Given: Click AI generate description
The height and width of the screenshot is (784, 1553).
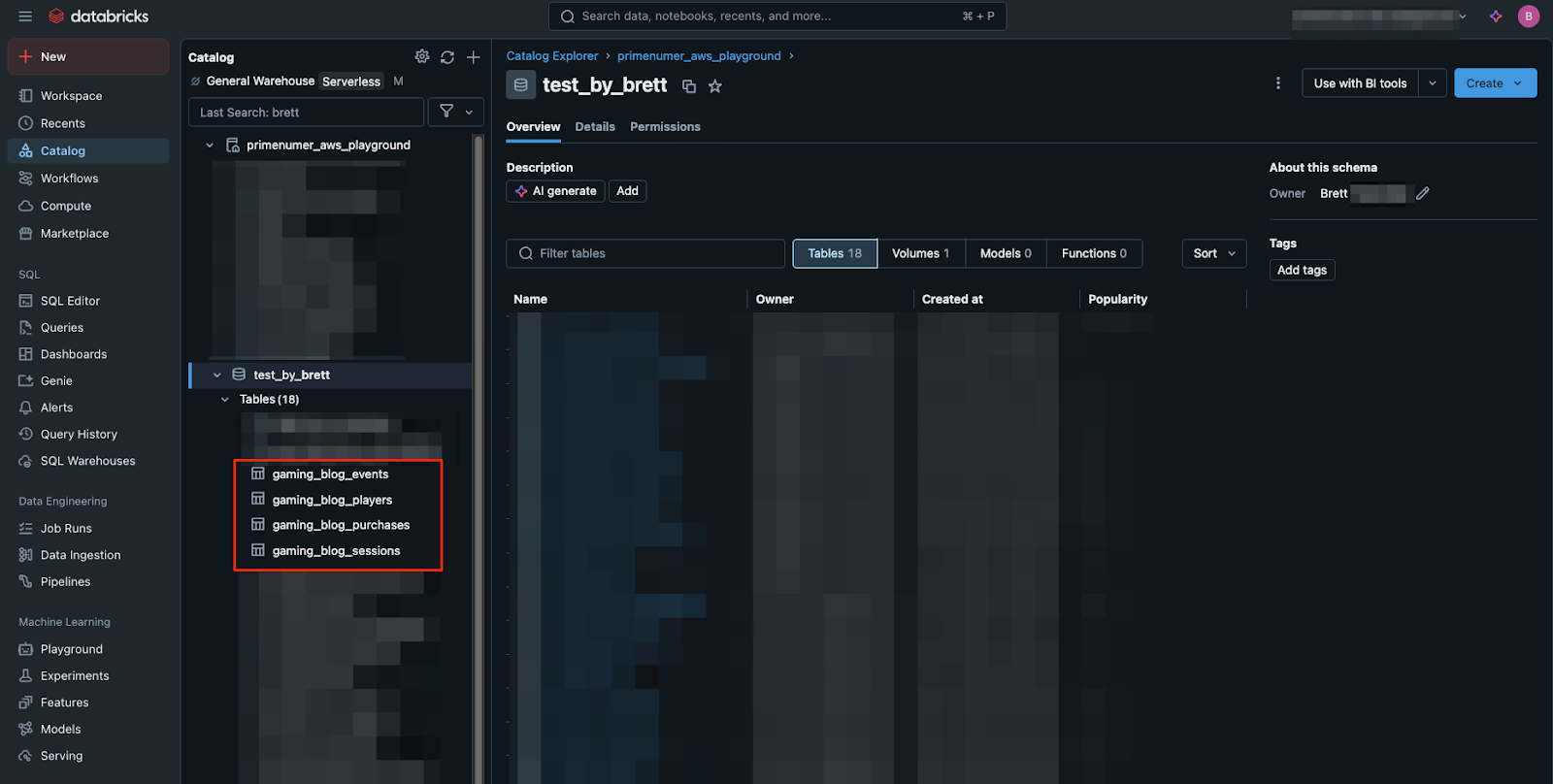Looking at the screenshot, I should (555, 191).
